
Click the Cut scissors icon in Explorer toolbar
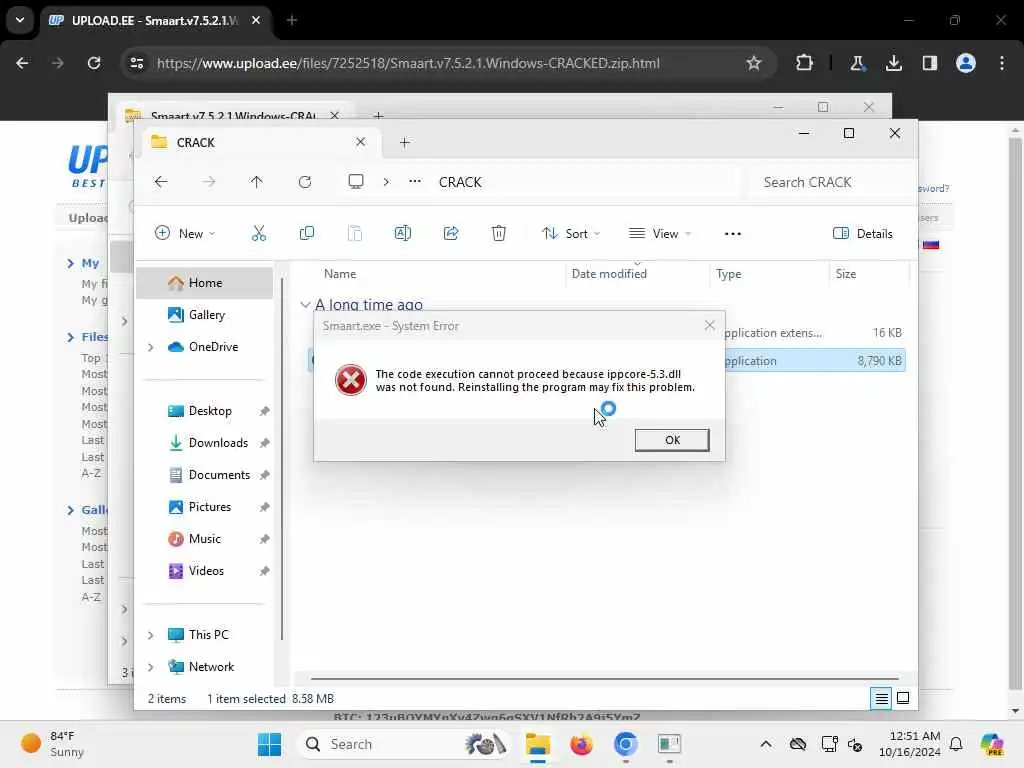click(259, 233)
